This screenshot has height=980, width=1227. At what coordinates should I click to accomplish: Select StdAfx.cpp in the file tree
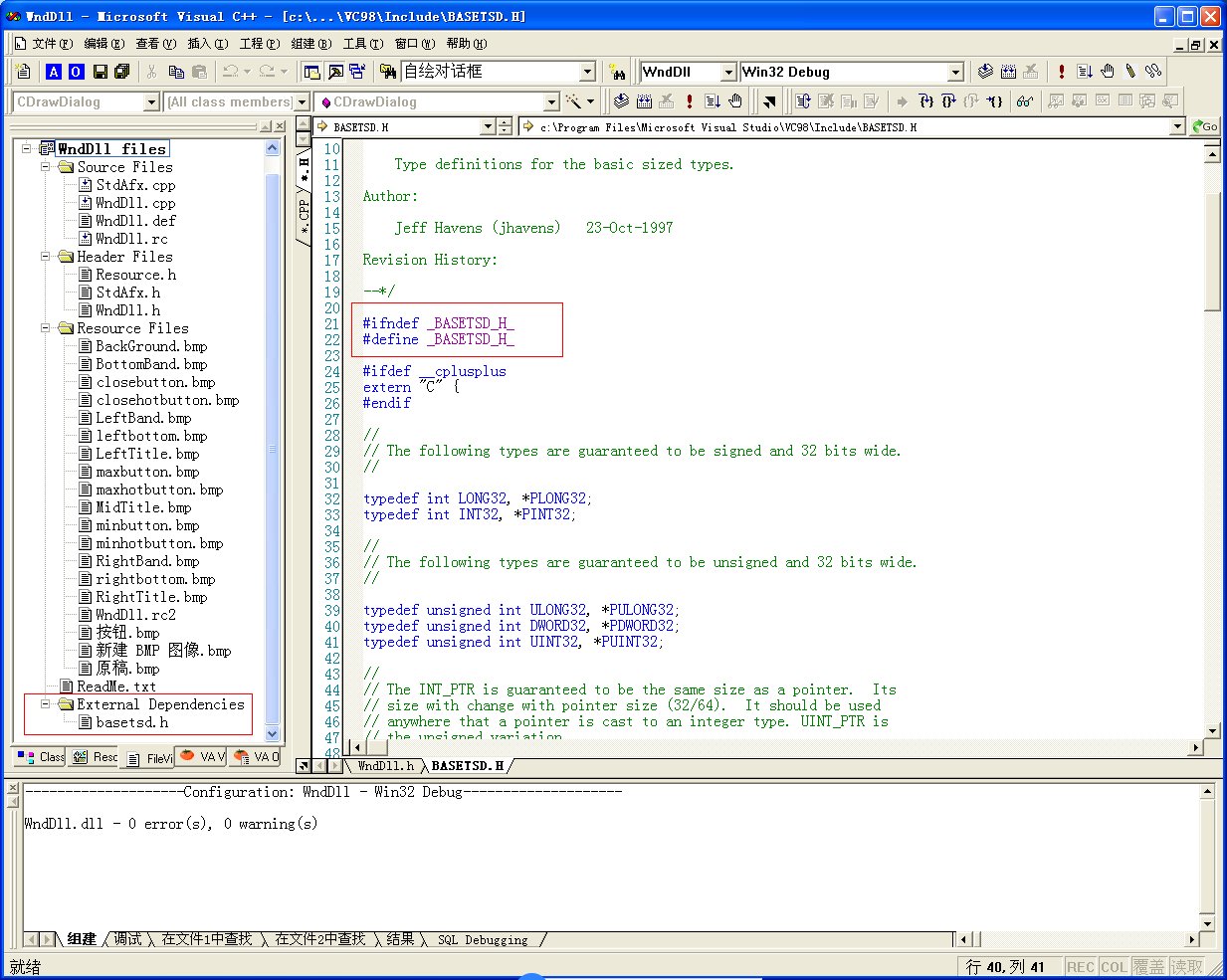tap(135, 185)
